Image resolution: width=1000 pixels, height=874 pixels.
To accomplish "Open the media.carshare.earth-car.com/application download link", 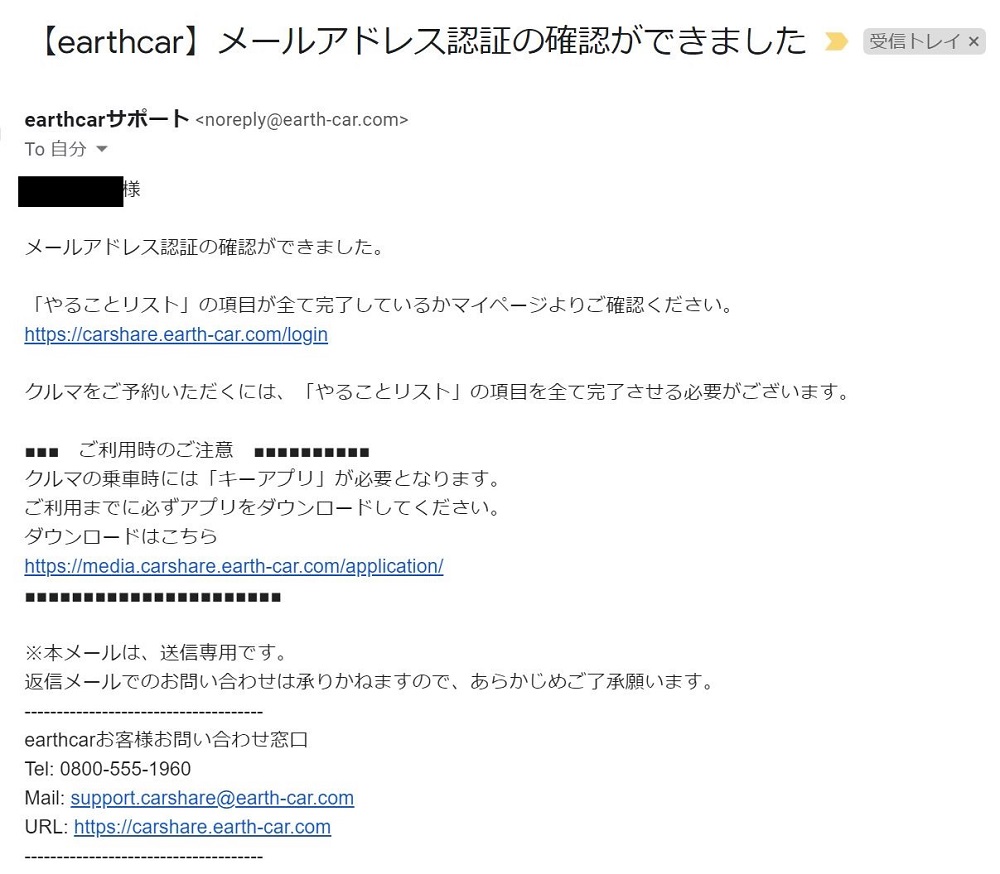I will tap(234, 566).
